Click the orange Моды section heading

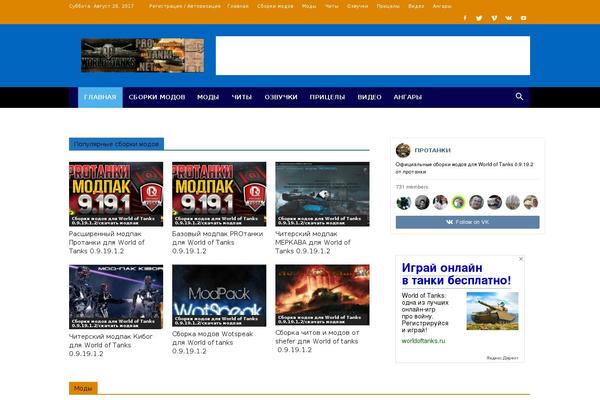coord(83,388)
